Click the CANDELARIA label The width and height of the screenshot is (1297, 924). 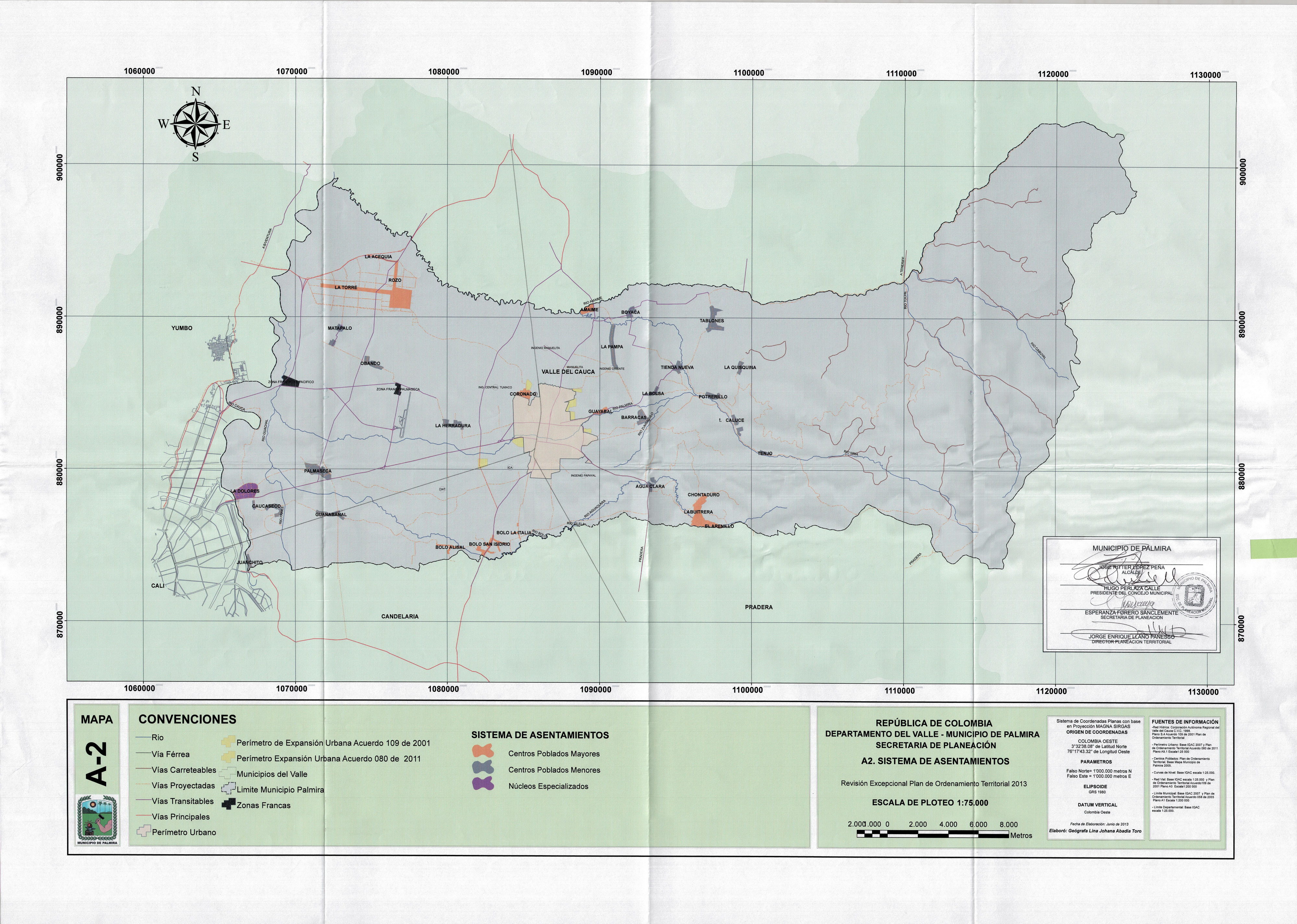coord(400,616)
